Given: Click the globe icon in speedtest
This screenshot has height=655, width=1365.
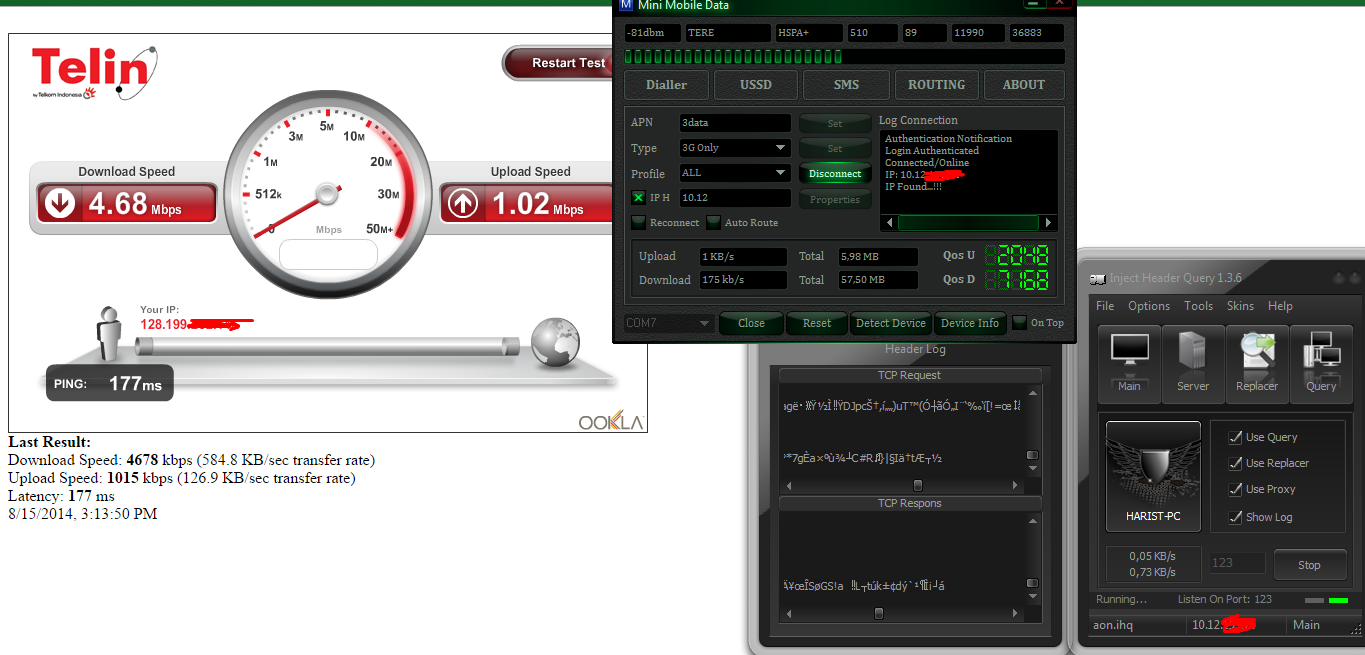Looking at the screenshot, I should (555, 342).
